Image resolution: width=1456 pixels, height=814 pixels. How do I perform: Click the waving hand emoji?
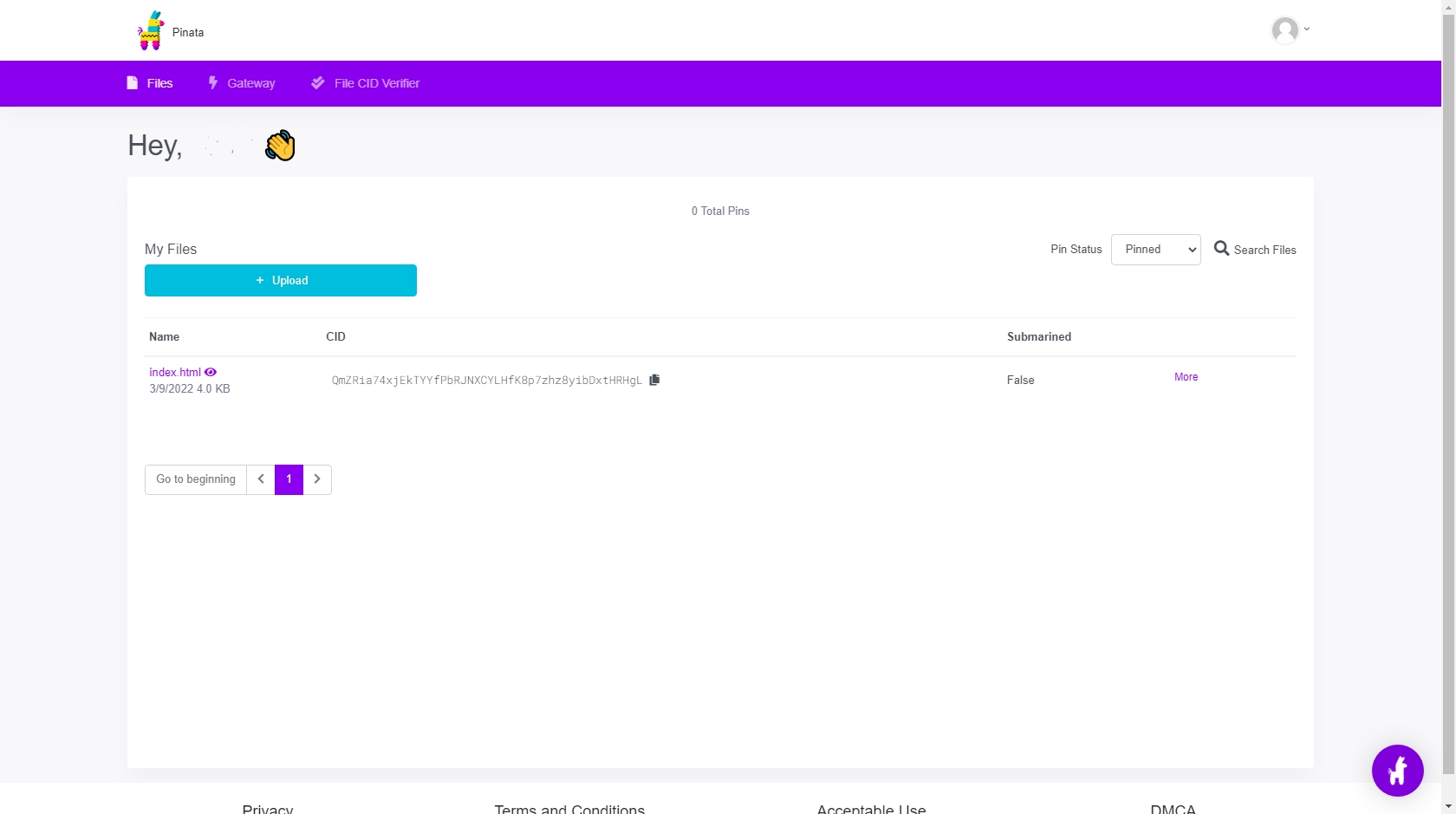[280, 146]
